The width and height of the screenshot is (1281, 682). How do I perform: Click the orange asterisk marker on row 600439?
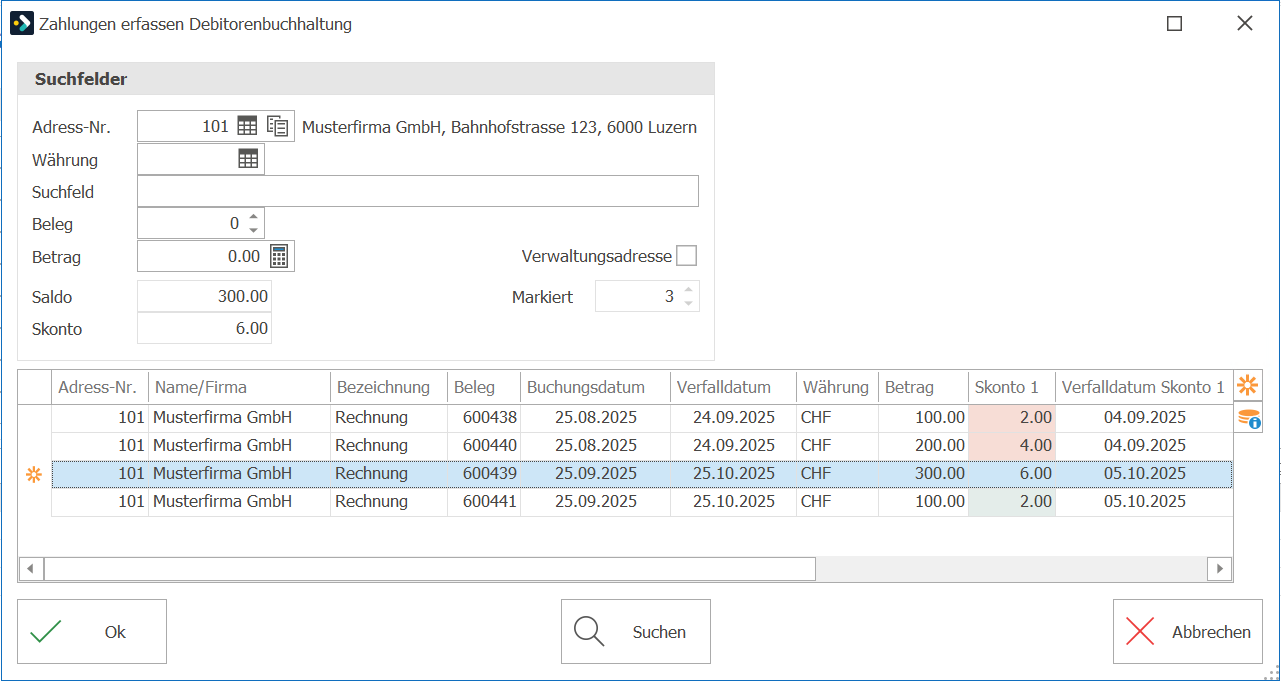[x=34, y=474]
